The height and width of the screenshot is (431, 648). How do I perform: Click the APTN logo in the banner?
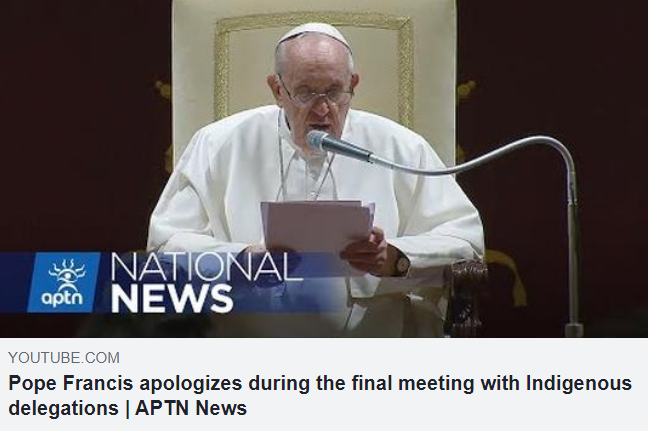point(64,282)
